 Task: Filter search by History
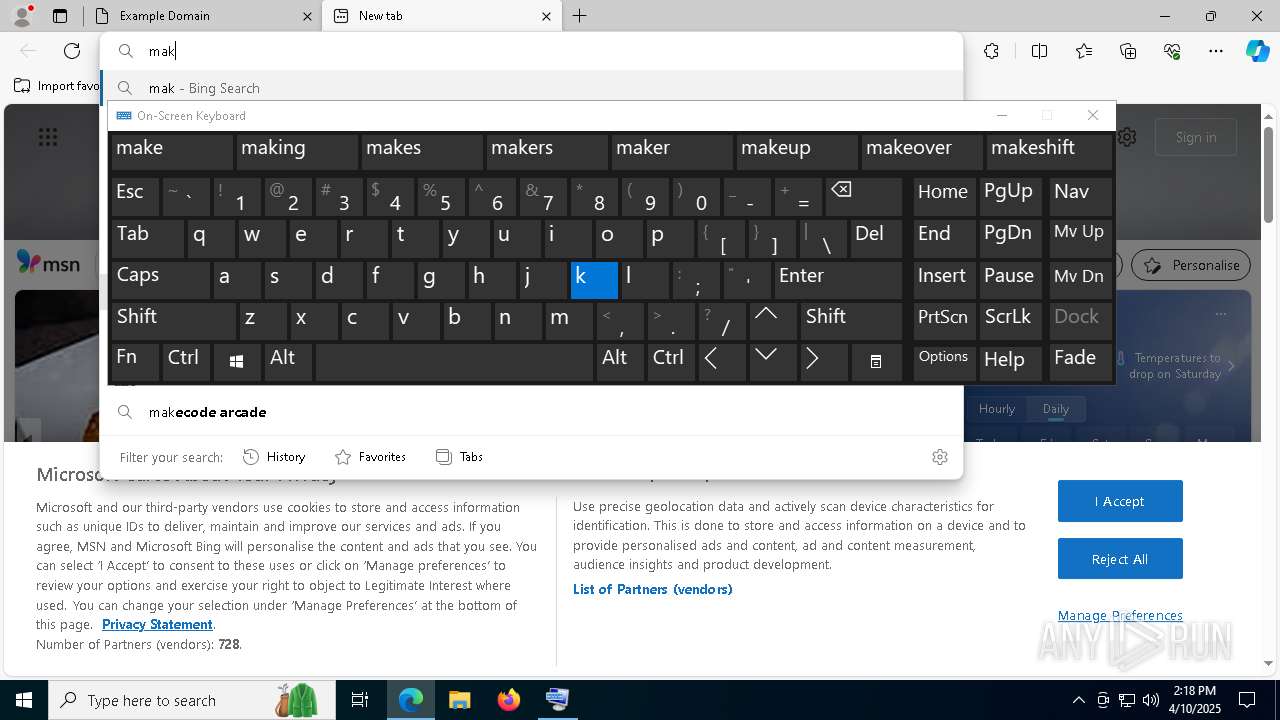tap(274, 457)
